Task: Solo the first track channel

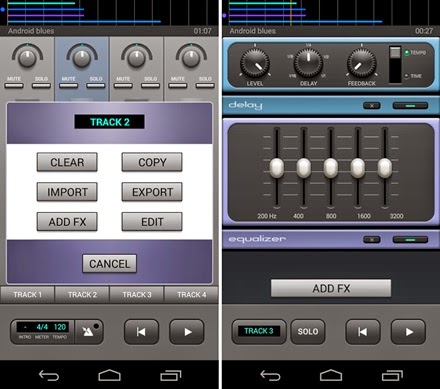Action: [x=41, y=85]
